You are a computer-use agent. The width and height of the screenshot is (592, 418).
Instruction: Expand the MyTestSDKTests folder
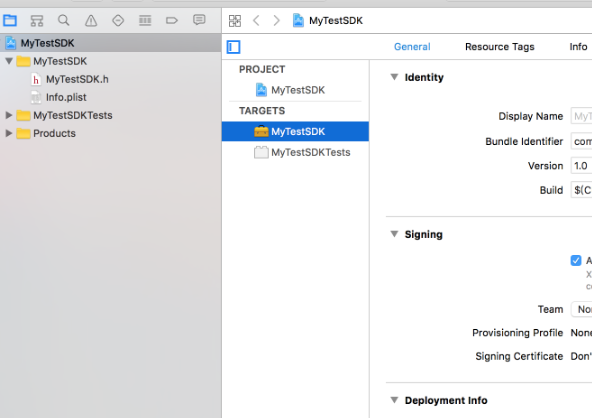(9, 115)
